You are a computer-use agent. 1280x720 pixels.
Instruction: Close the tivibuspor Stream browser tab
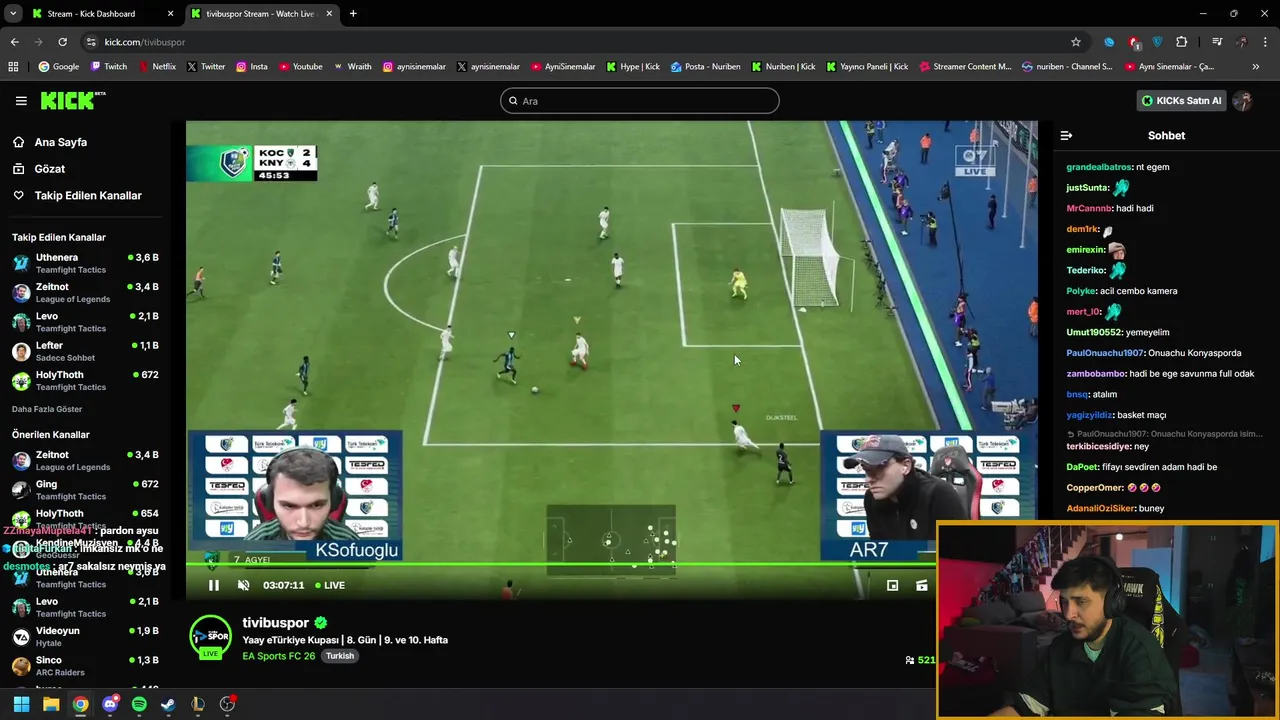329,14
